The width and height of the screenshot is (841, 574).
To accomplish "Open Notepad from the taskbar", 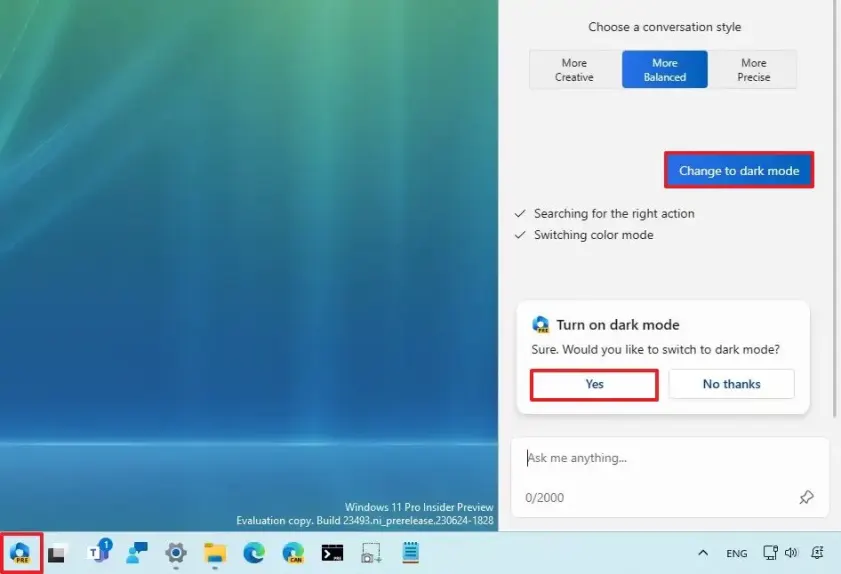I will pos(410,553).
